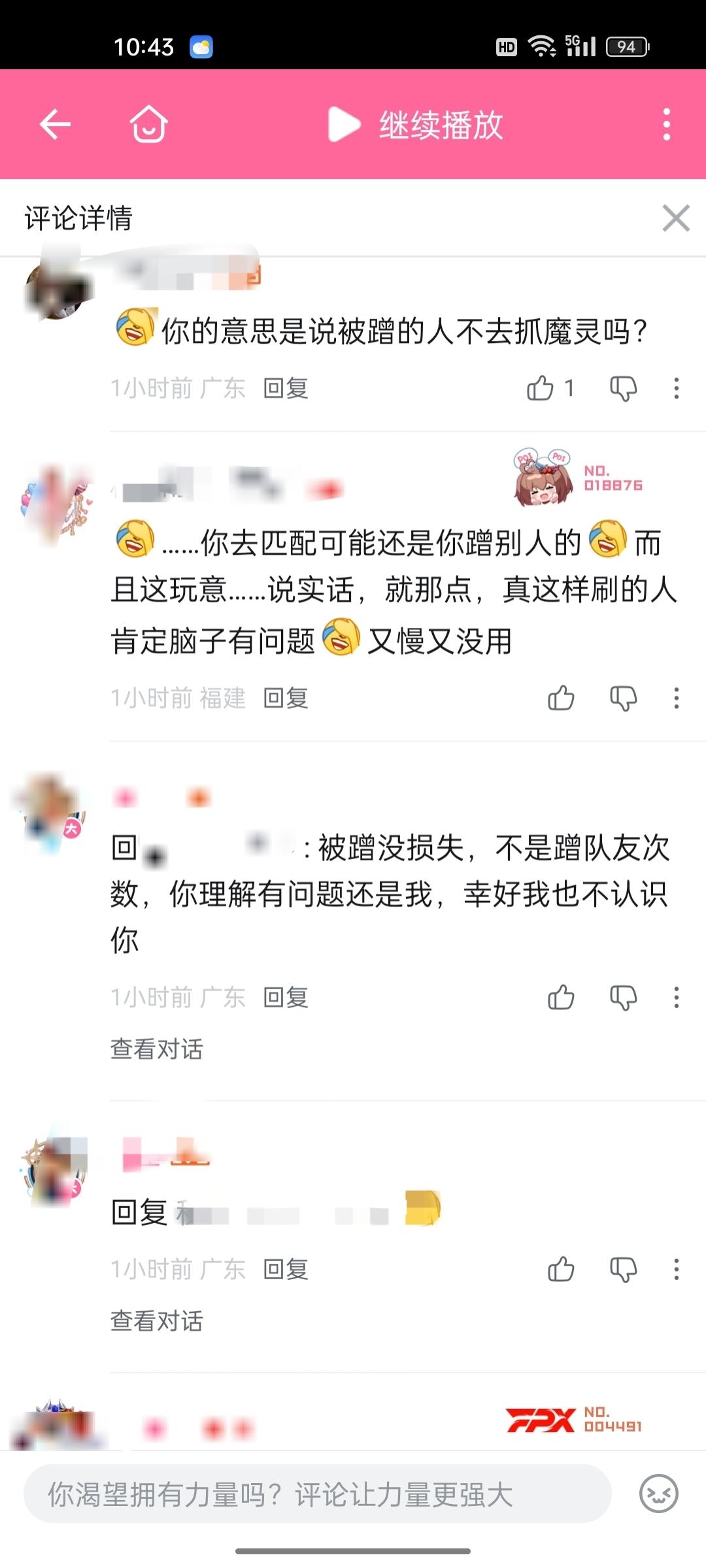Reply to the Fujian comment via 回复

[286, 698]
